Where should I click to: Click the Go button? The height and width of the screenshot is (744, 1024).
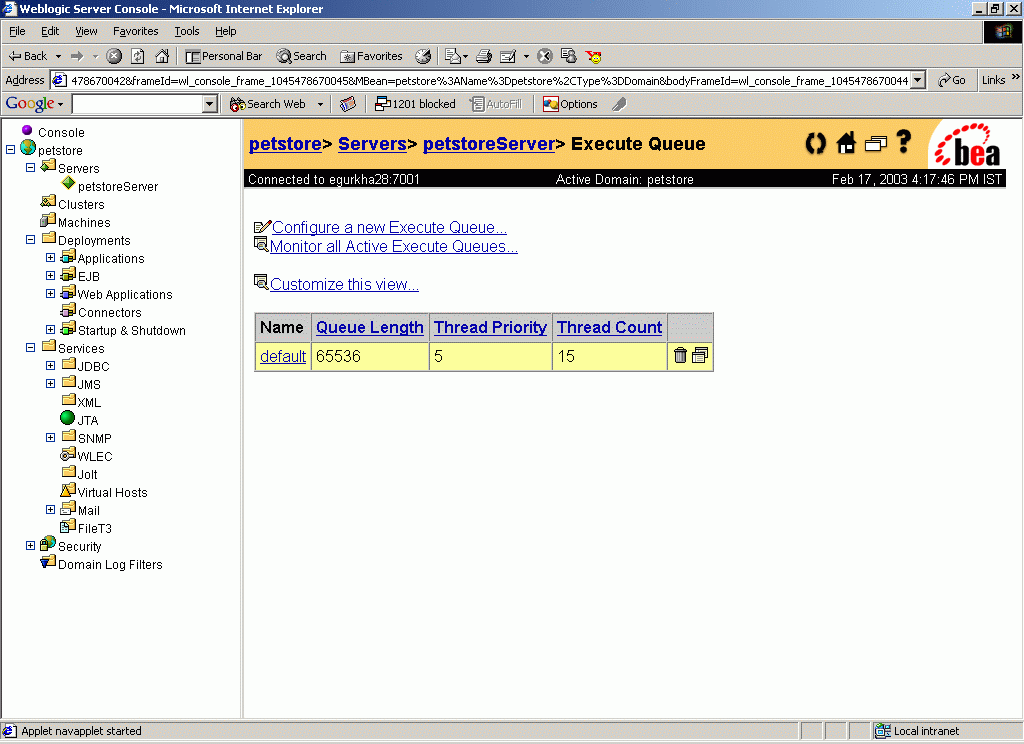click(x=952, y=80)
